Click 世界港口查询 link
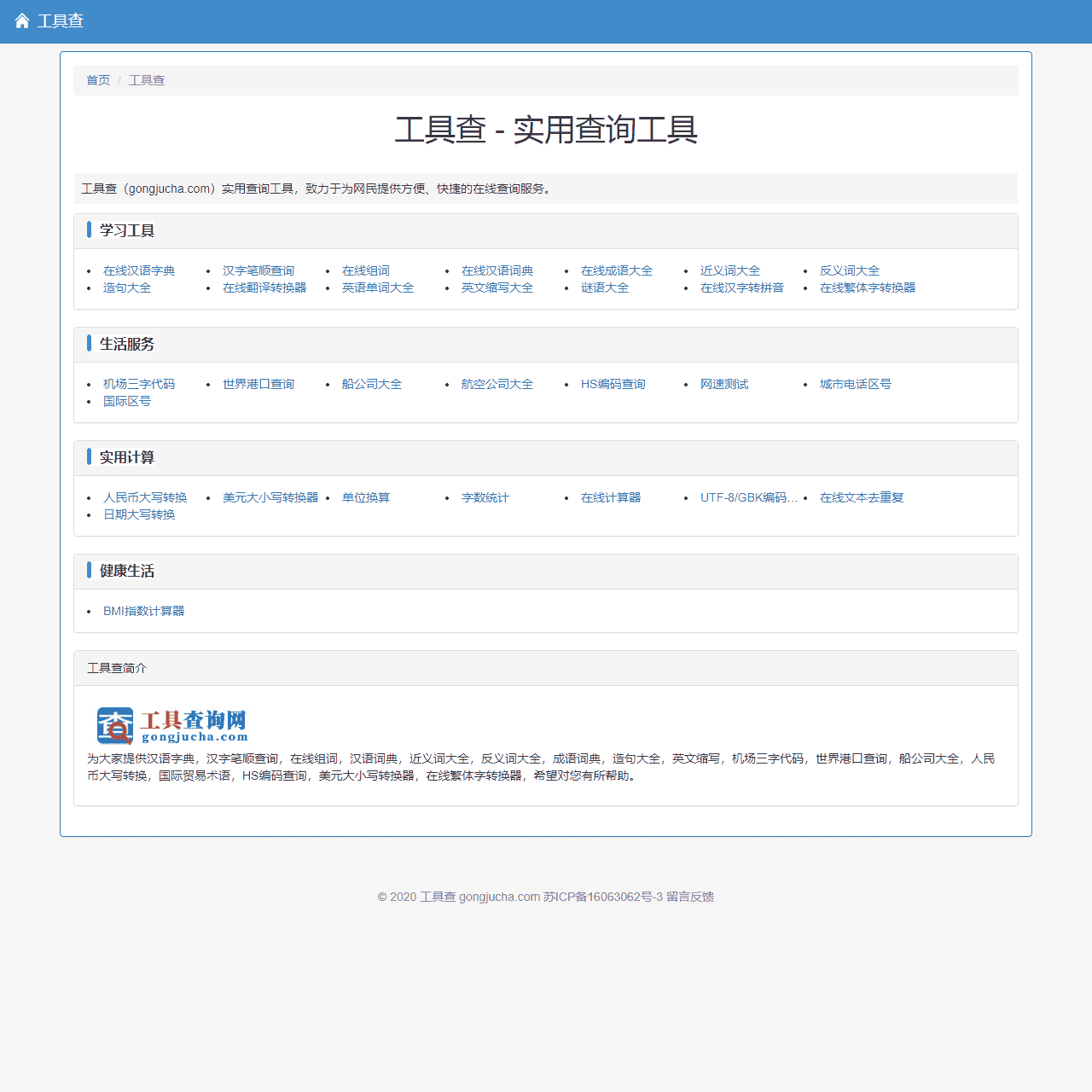 (x=258, y=384)
